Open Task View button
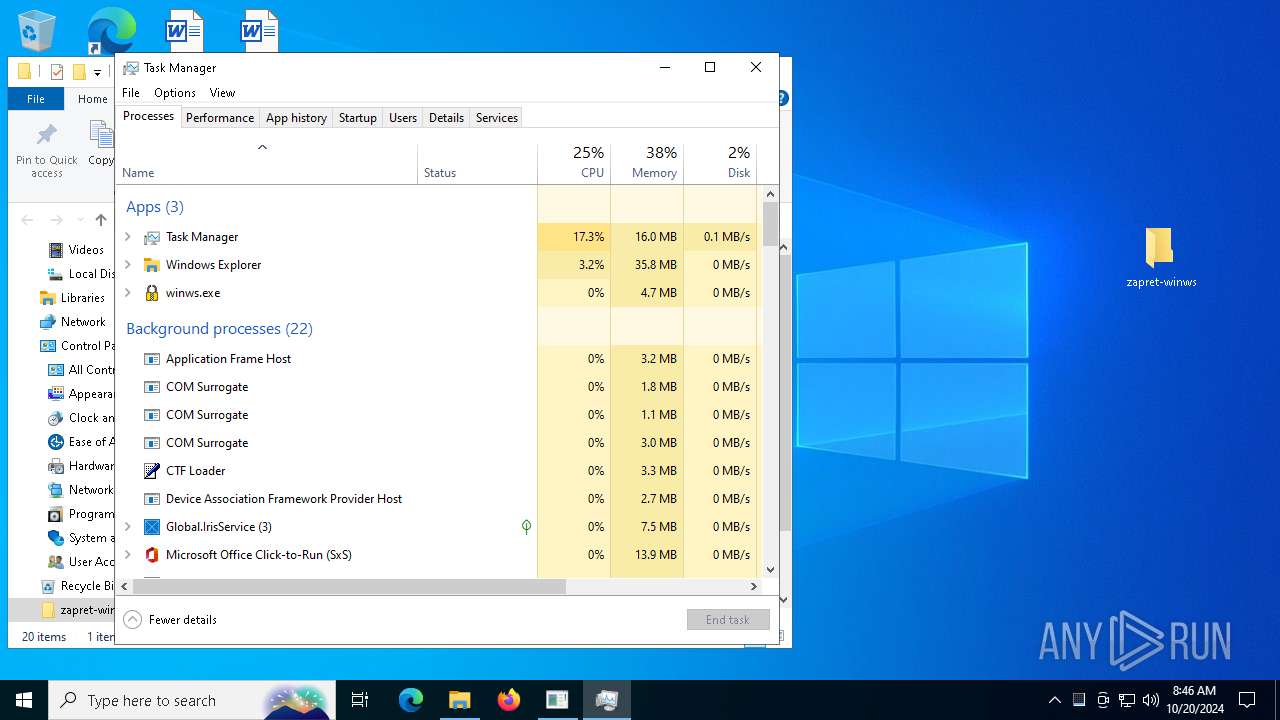 coord(360,700)
